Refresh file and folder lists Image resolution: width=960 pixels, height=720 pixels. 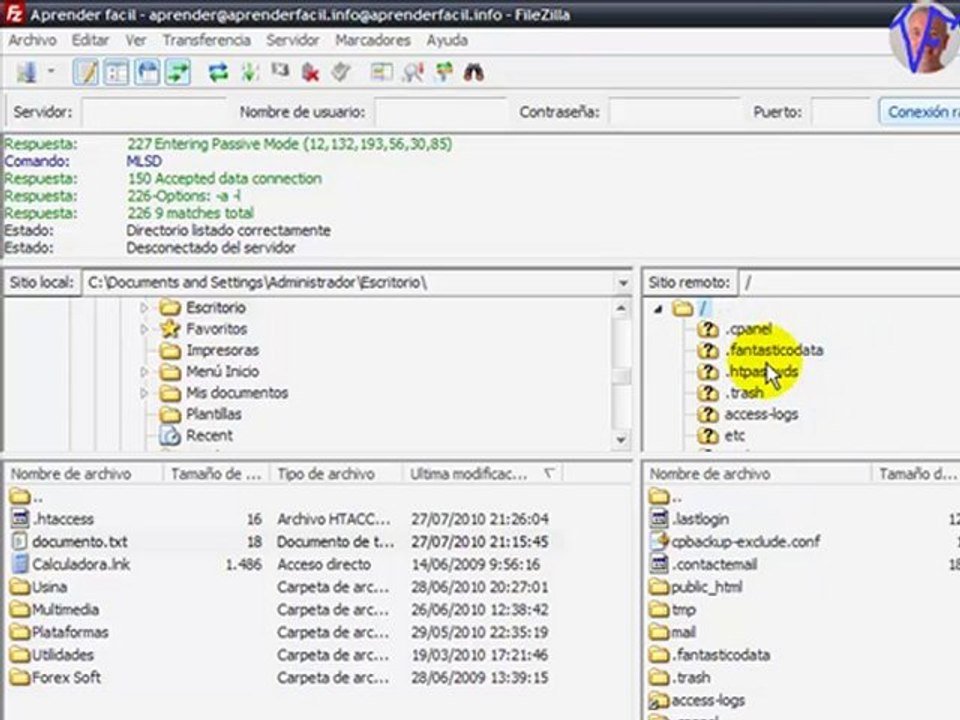(x=218, y=73)
